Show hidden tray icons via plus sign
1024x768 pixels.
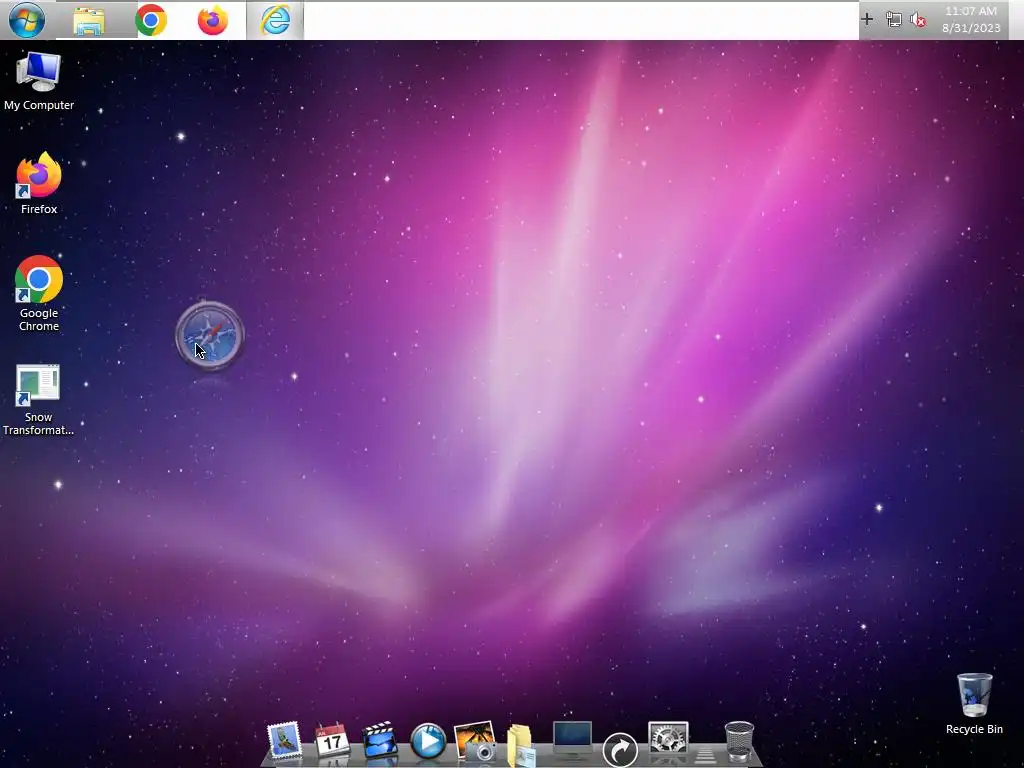[x=867, y=19]
